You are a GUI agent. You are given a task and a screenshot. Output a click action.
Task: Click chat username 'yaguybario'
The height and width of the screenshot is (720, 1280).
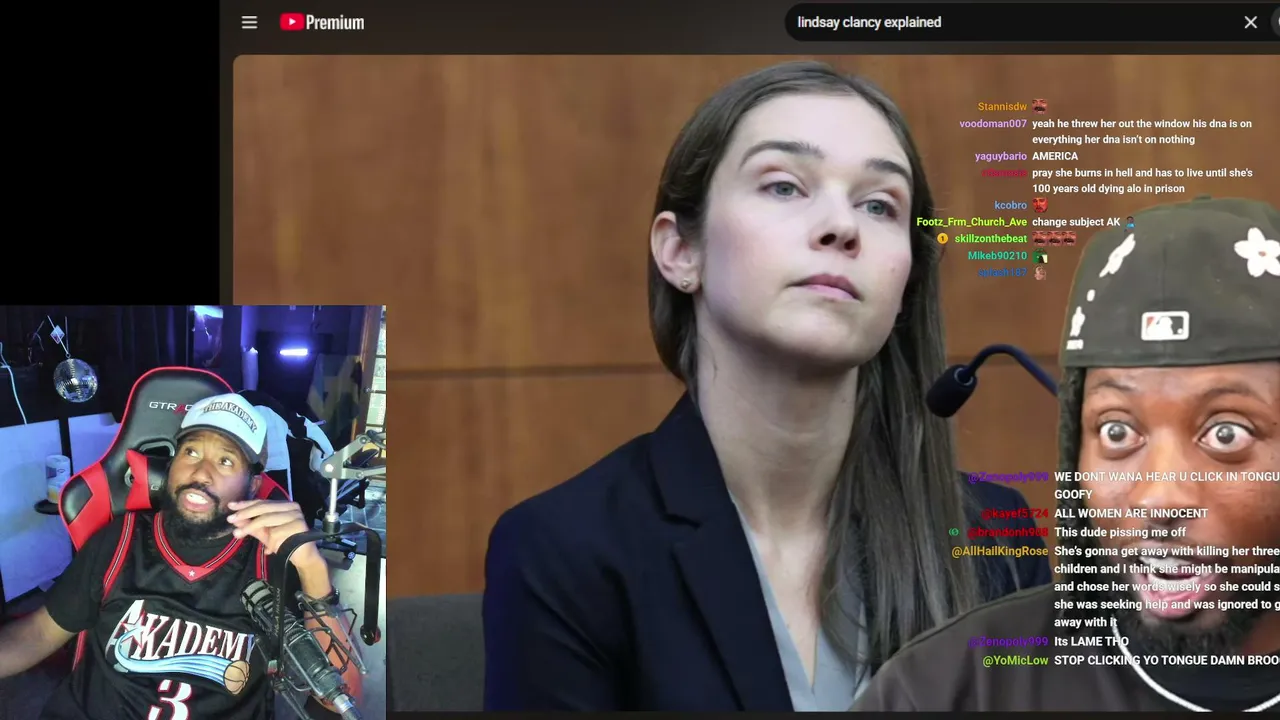click(x=1001, y=157)
